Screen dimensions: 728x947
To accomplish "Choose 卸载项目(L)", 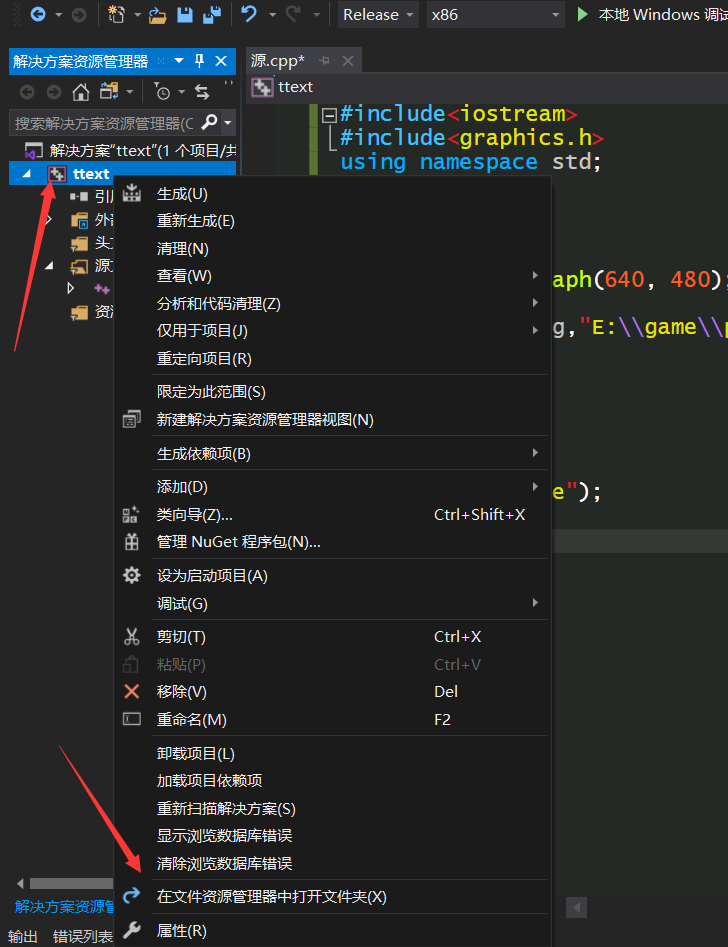I will coord(332,753).
